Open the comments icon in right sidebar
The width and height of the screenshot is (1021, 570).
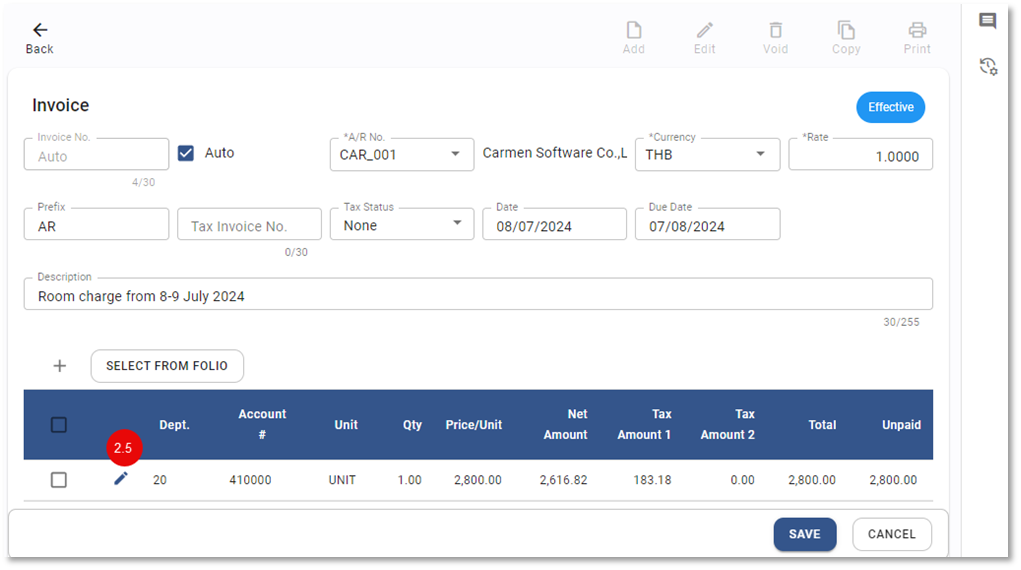coord(988,21)
